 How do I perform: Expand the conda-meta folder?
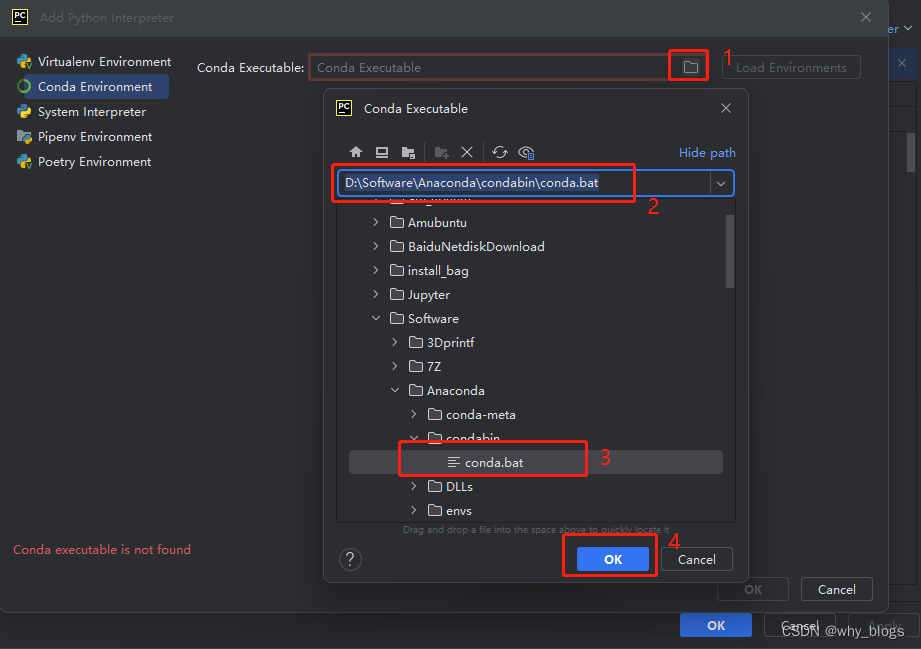coord(414,415)
